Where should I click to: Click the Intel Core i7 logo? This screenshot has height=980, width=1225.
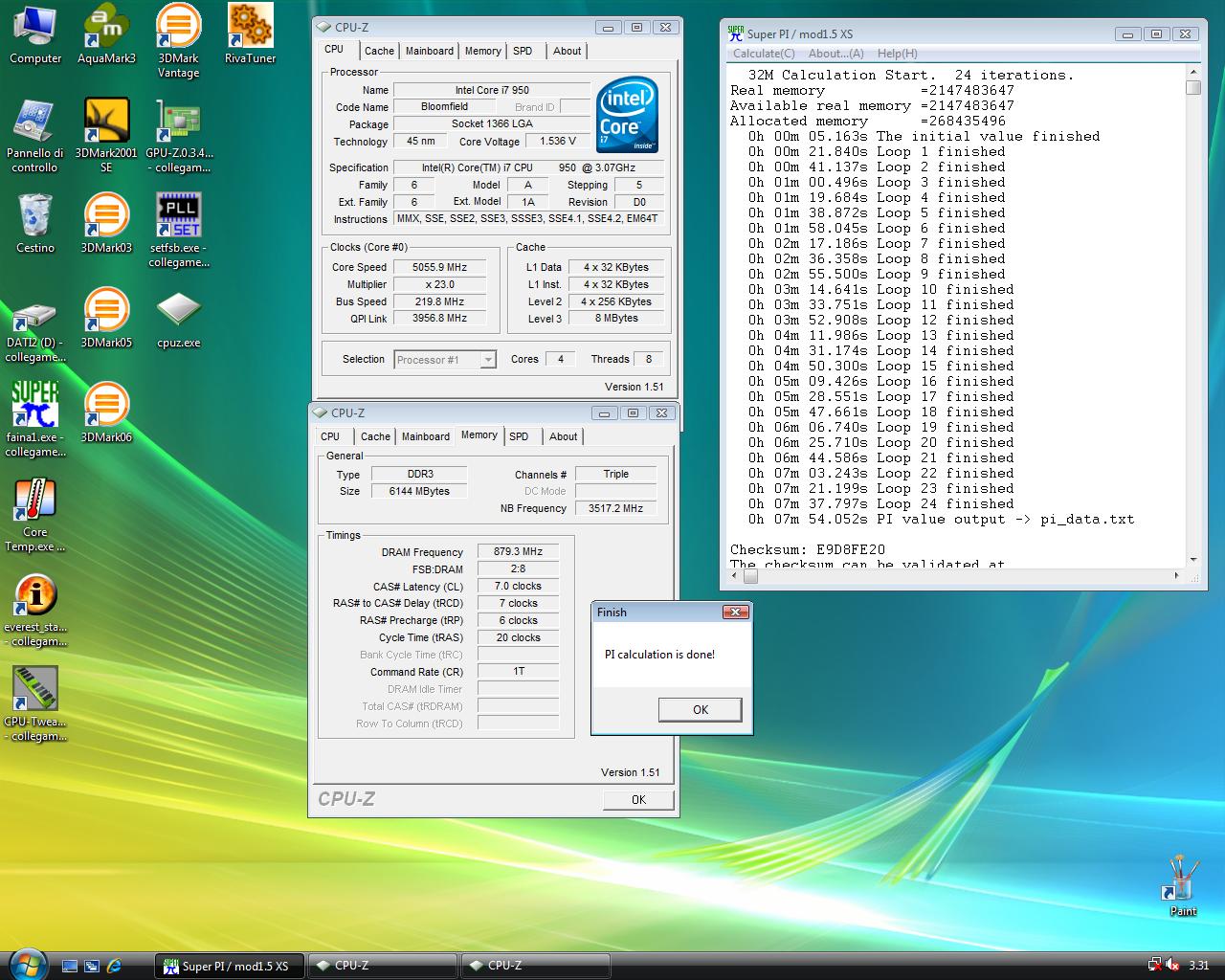coord(628,116)
